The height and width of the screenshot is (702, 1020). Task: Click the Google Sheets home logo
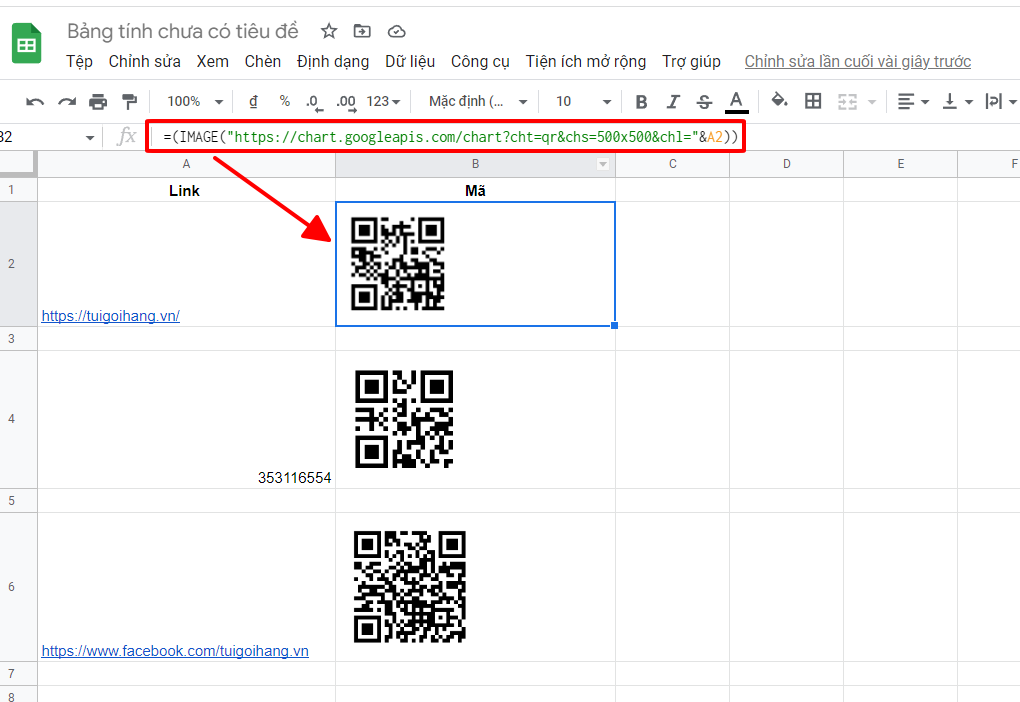[x=26, y=46]
